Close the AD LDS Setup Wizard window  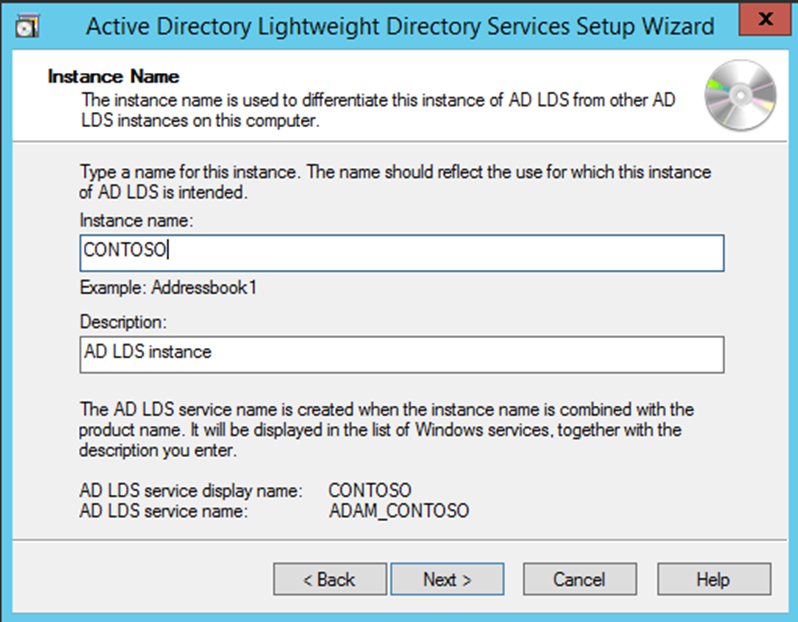tap(765, 20)
